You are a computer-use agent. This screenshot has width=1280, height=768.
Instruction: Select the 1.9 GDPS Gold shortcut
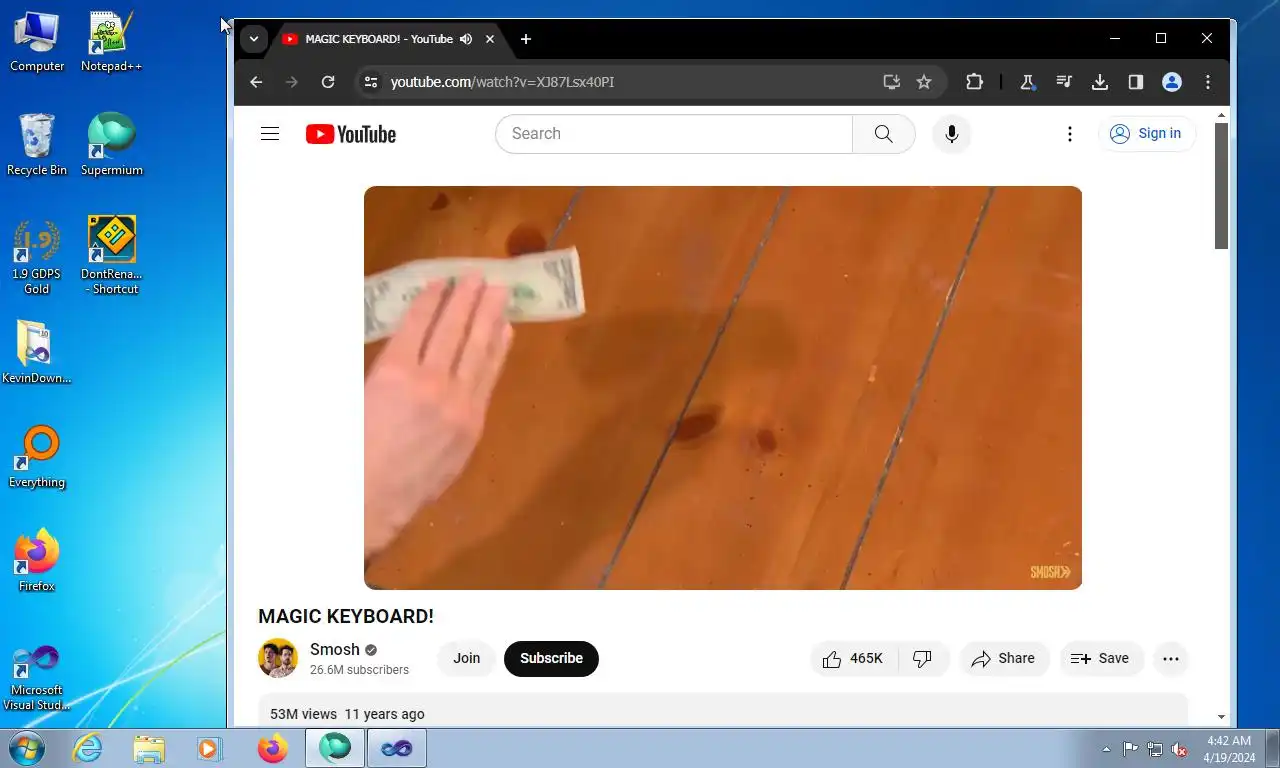[37, 257]
